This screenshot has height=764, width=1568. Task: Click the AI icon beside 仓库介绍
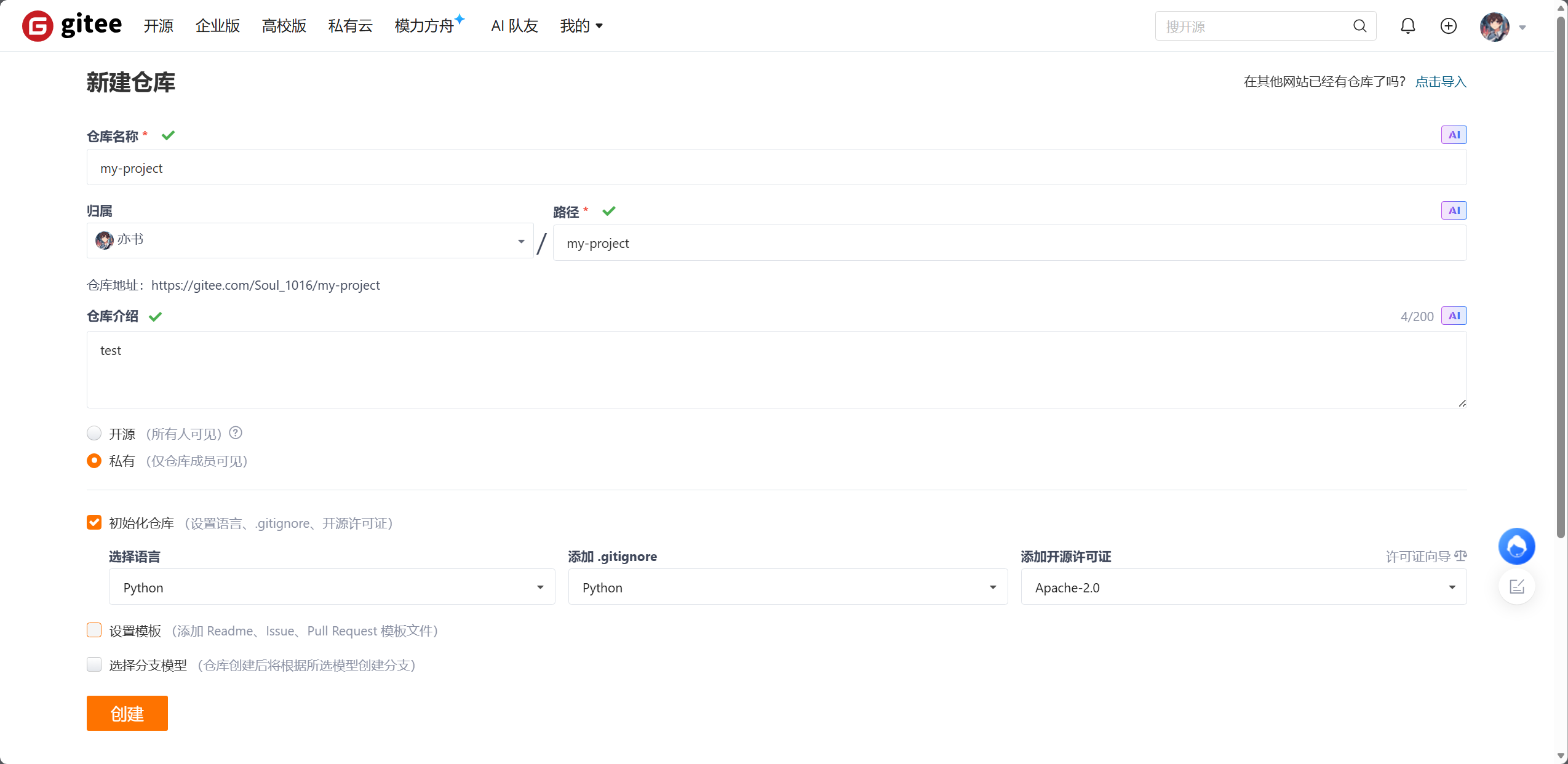[x=1454, y=316]
